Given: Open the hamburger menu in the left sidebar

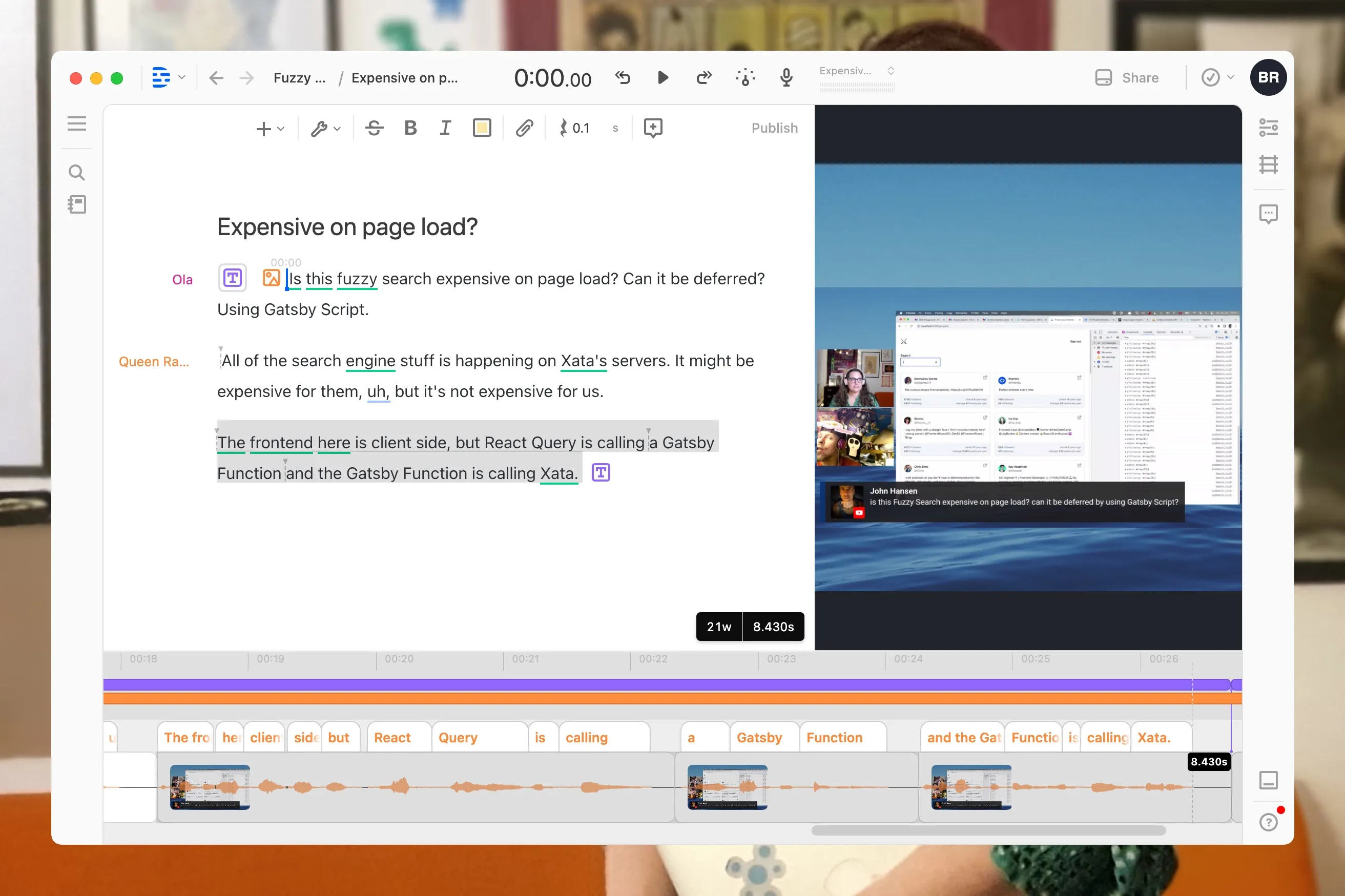Looking at the screenshot, I should [x=77, y=123].
